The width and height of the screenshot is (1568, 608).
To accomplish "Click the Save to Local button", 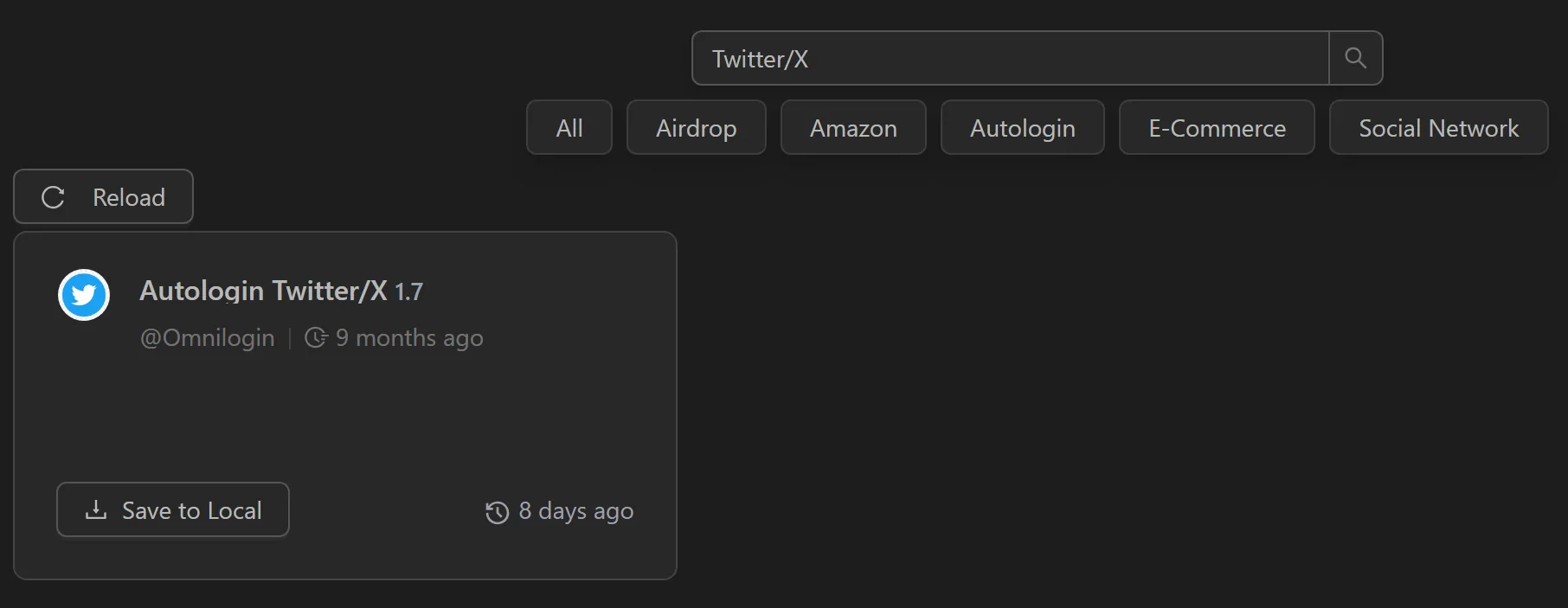I will [172, 509].
